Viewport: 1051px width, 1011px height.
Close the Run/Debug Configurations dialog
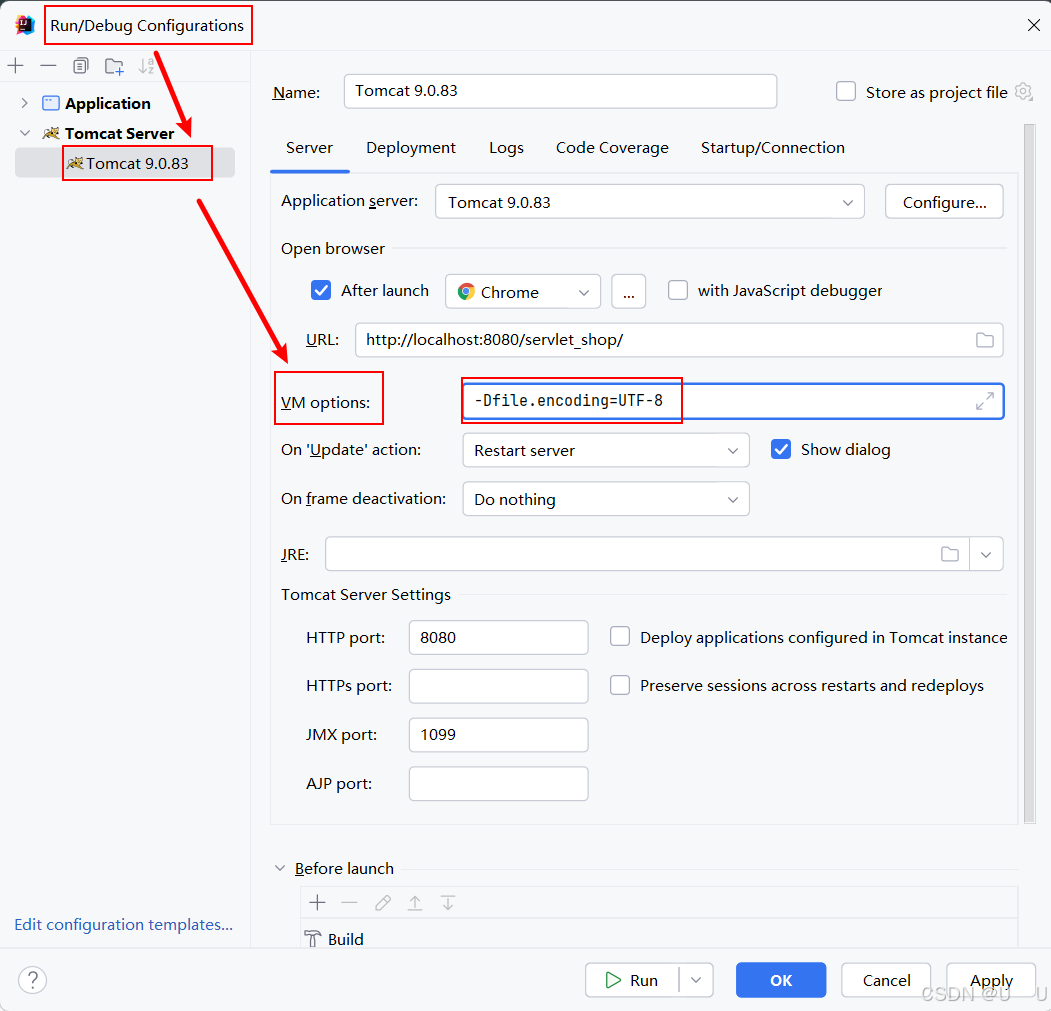tap(1034, 25)
